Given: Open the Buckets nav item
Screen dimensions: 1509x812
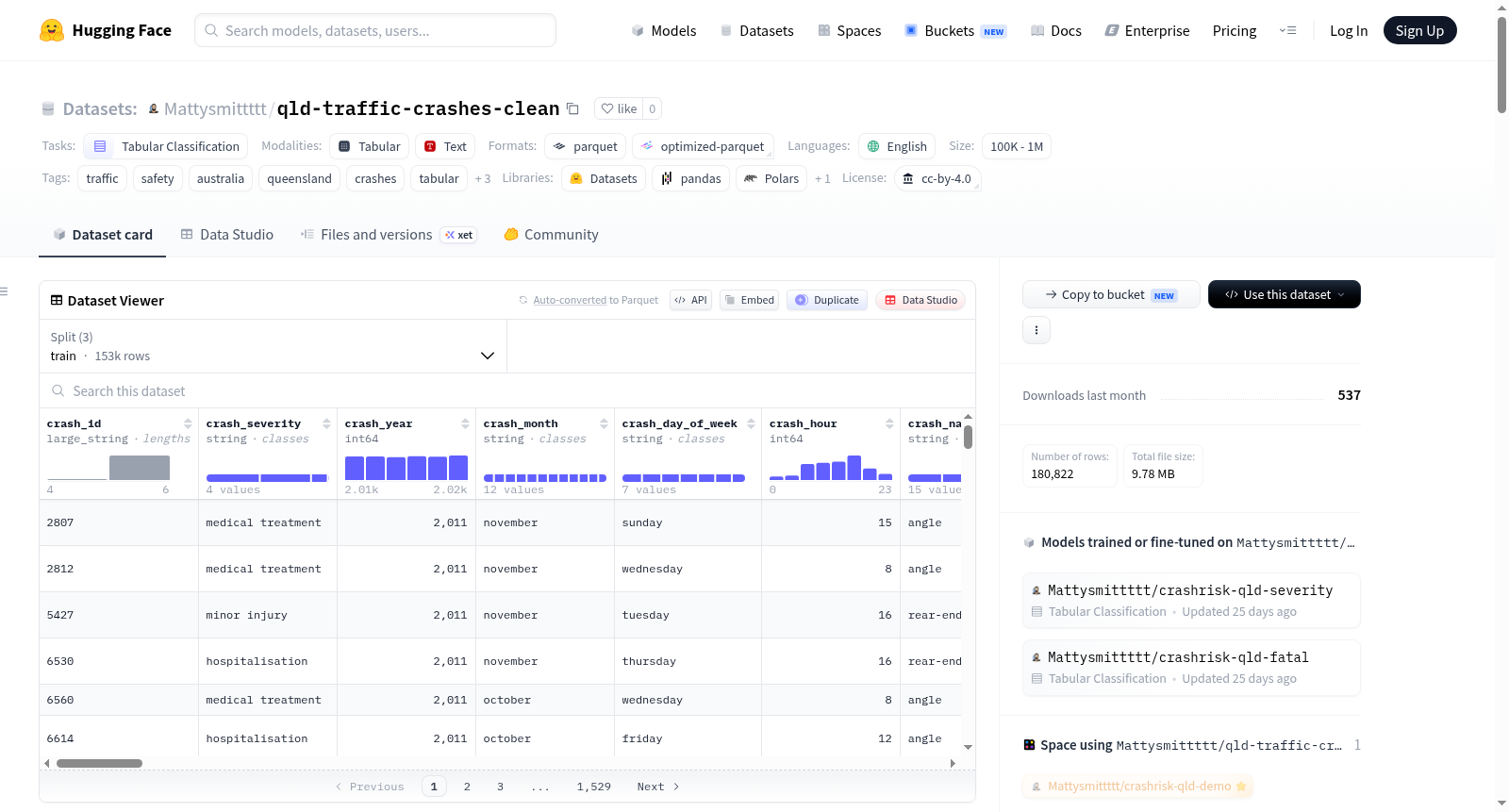Looking at the screenshot, I should (x=955, y=30).
